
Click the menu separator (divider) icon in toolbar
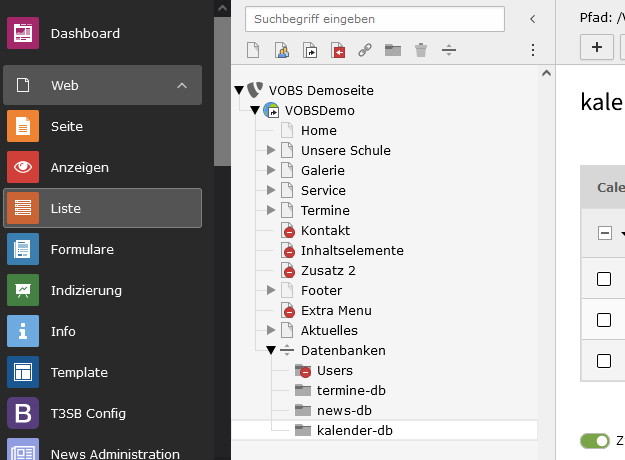click(x=449, y=50)
